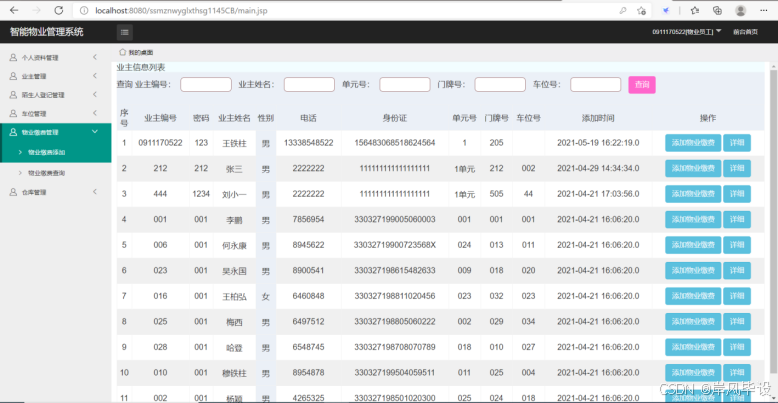Toggle sidebar with the hamburger menu icon
The image size is (778, 403).
click(125, 32)
